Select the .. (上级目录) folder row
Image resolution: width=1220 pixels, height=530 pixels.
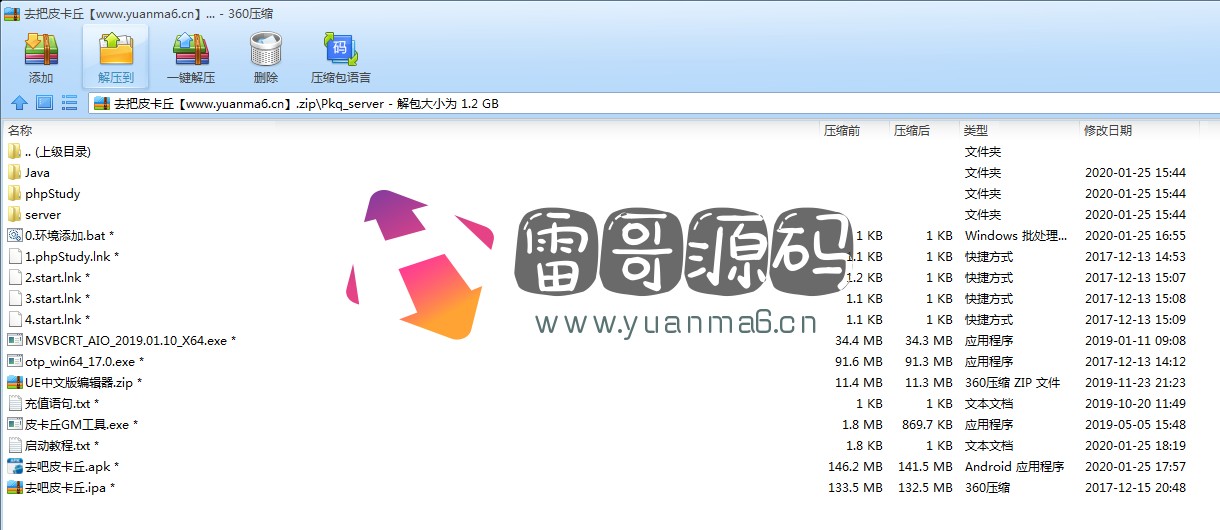pos(610,152)
